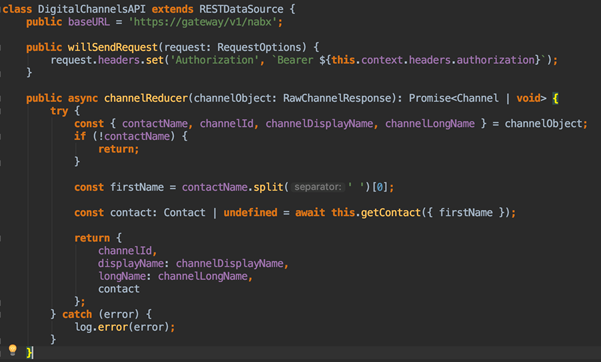Click the split method call
This screenshot has height=362, width=601.
tap(268, 187)
